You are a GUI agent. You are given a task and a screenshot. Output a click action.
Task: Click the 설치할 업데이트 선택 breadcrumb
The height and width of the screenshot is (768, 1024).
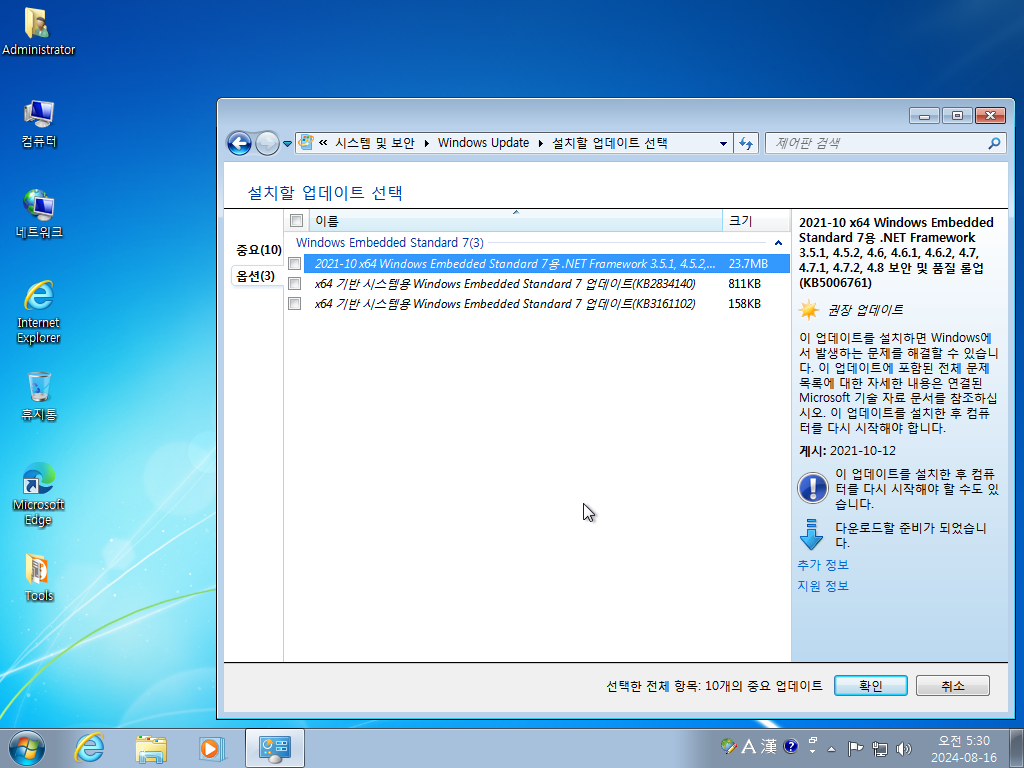pyautogui.click(x=610, y=142)
